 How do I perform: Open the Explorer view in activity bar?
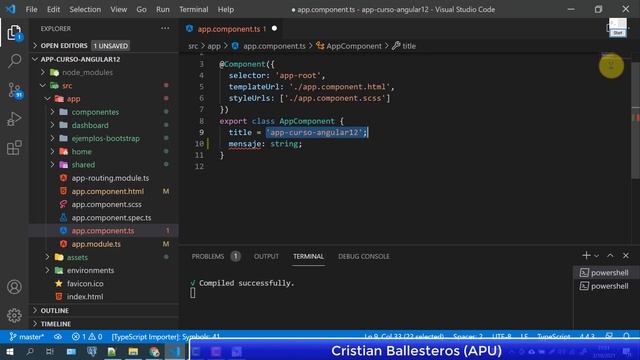pos(14,33)
